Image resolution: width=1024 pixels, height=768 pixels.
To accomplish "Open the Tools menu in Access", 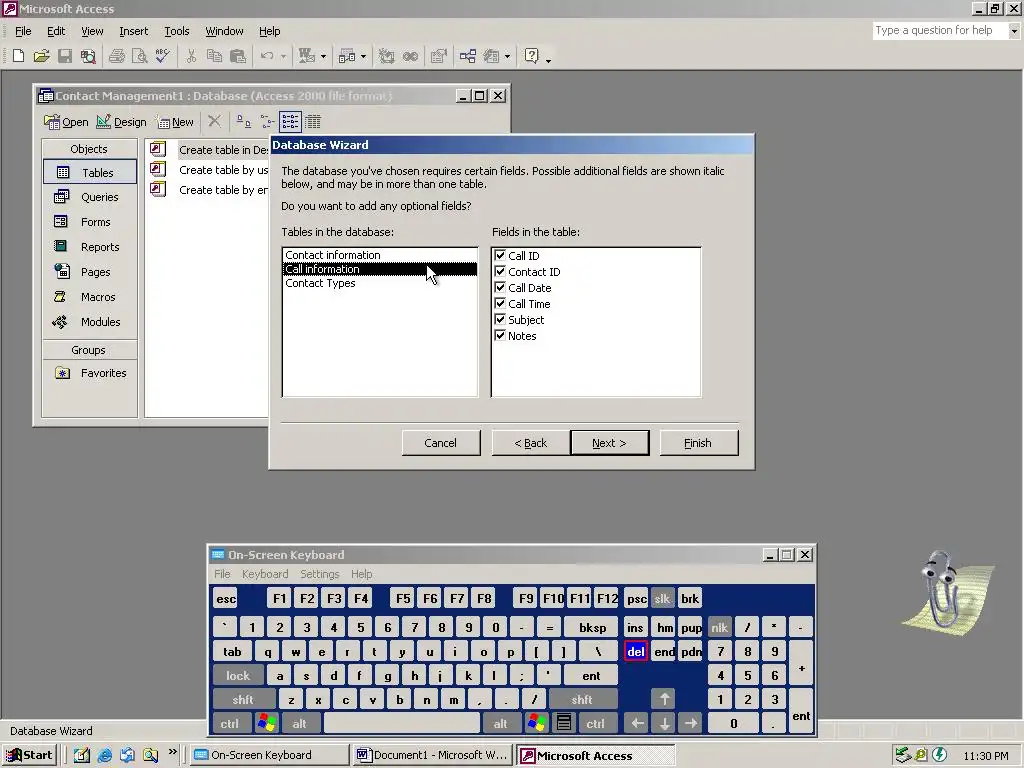I will click(x=176, y=31).
